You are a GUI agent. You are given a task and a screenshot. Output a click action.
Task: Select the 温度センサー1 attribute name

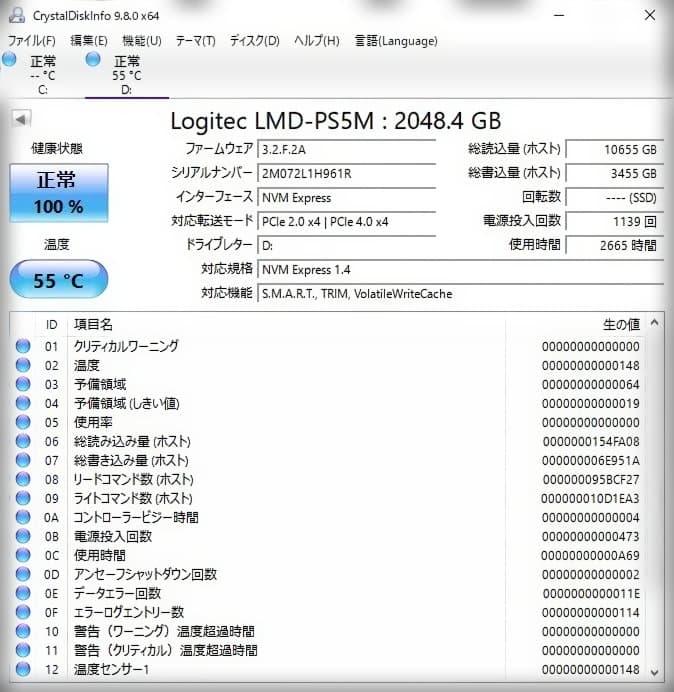click(x=111, y=669)
